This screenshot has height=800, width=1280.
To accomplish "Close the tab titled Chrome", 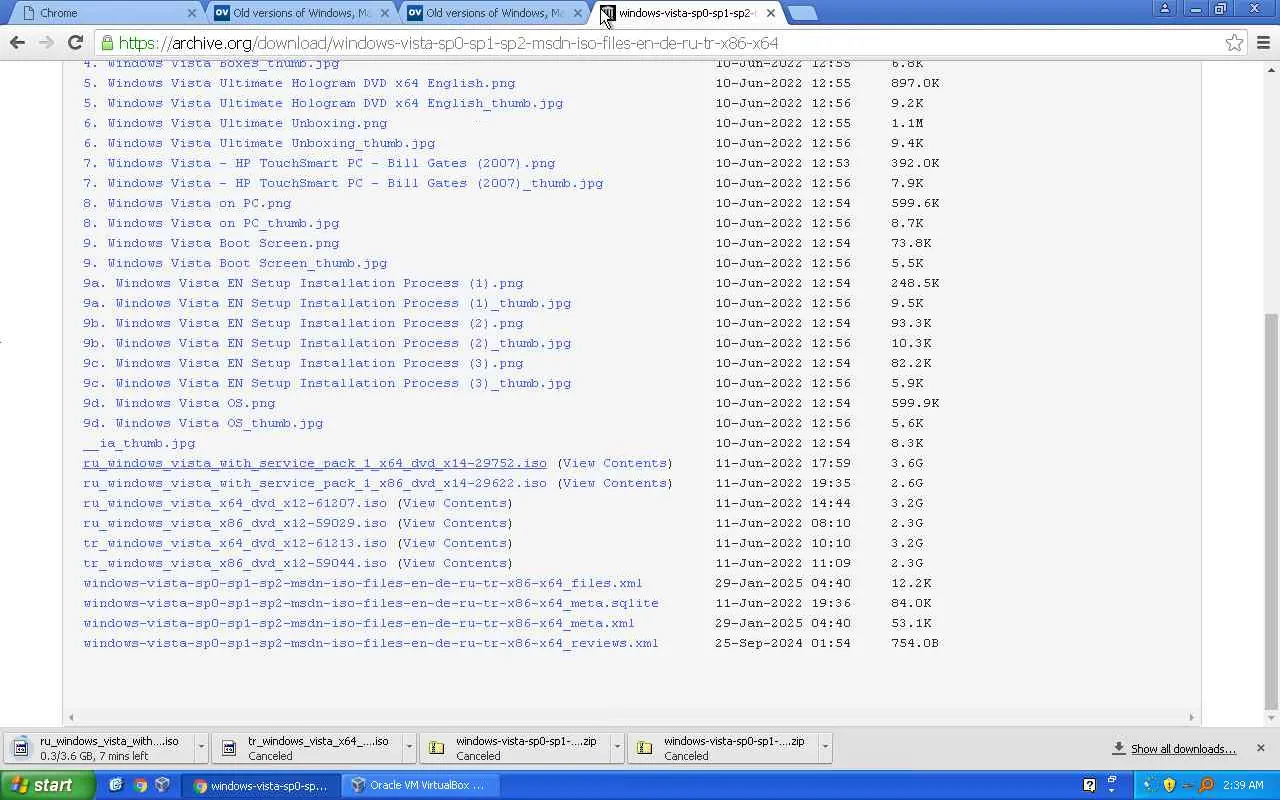I will pos(192,13).
